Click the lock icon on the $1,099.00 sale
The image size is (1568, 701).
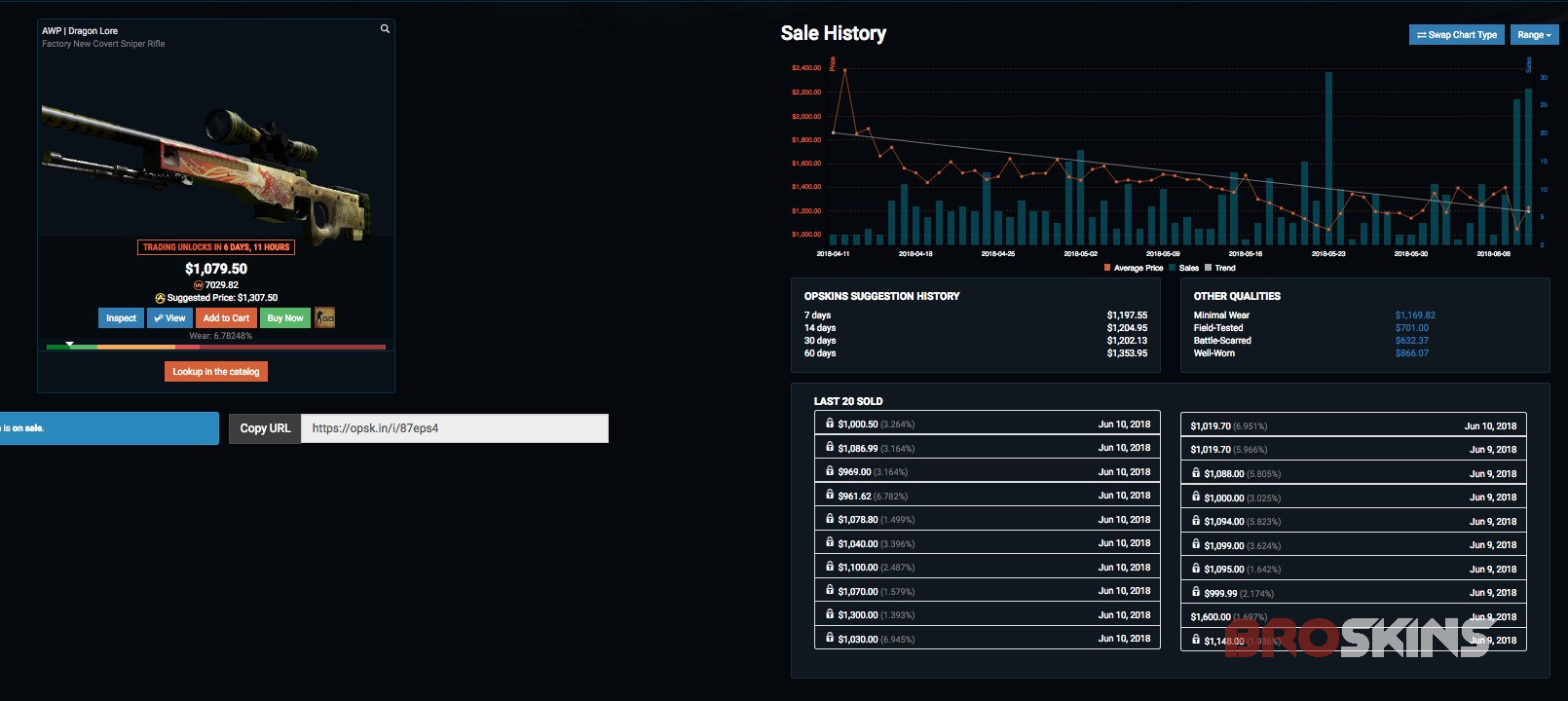click(x=1196, y=545)
